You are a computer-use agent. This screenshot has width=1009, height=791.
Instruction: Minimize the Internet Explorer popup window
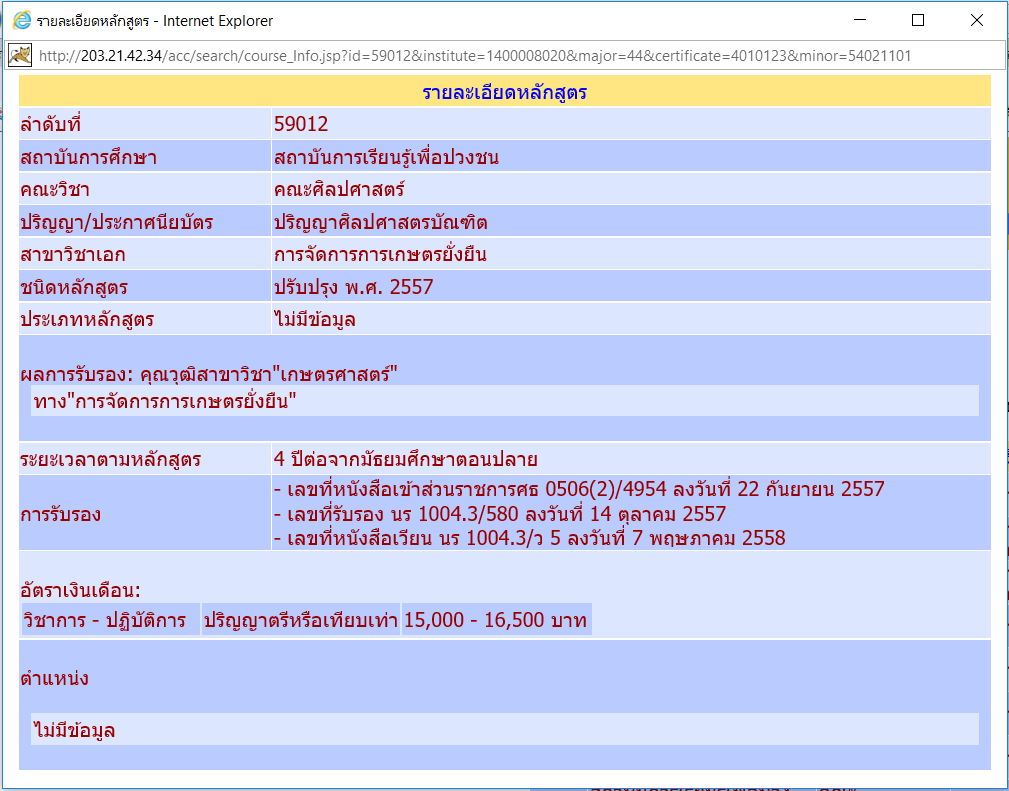click(860, 21)
